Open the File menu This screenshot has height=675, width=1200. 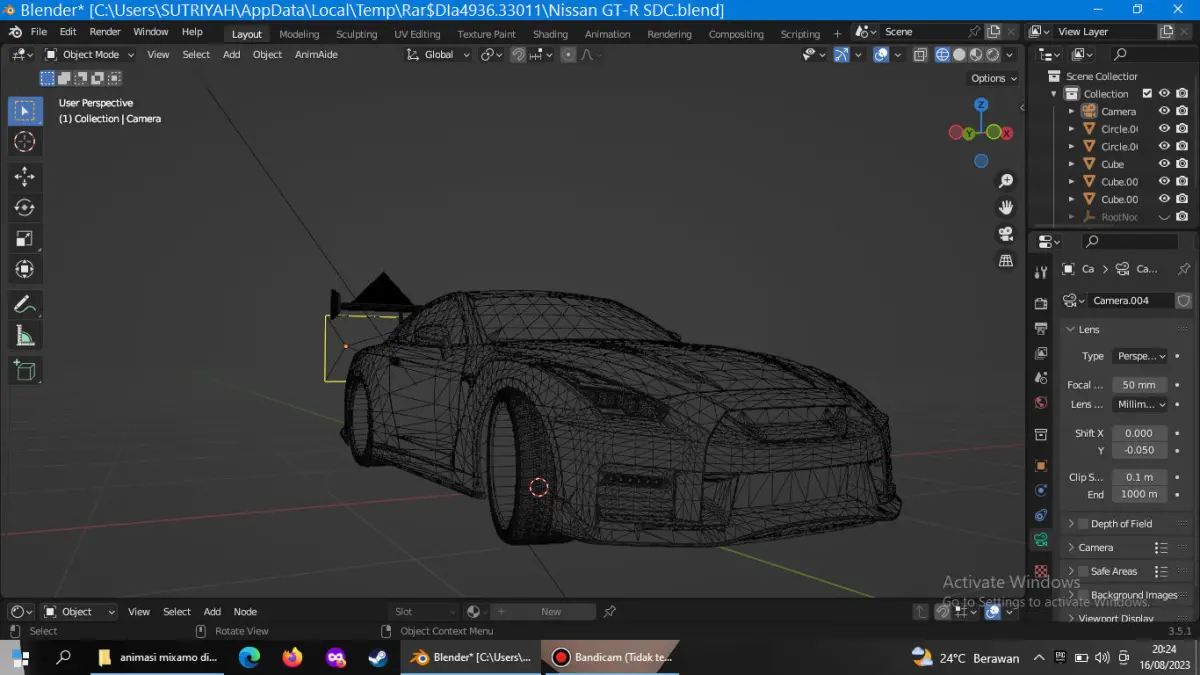pos(39,32)
